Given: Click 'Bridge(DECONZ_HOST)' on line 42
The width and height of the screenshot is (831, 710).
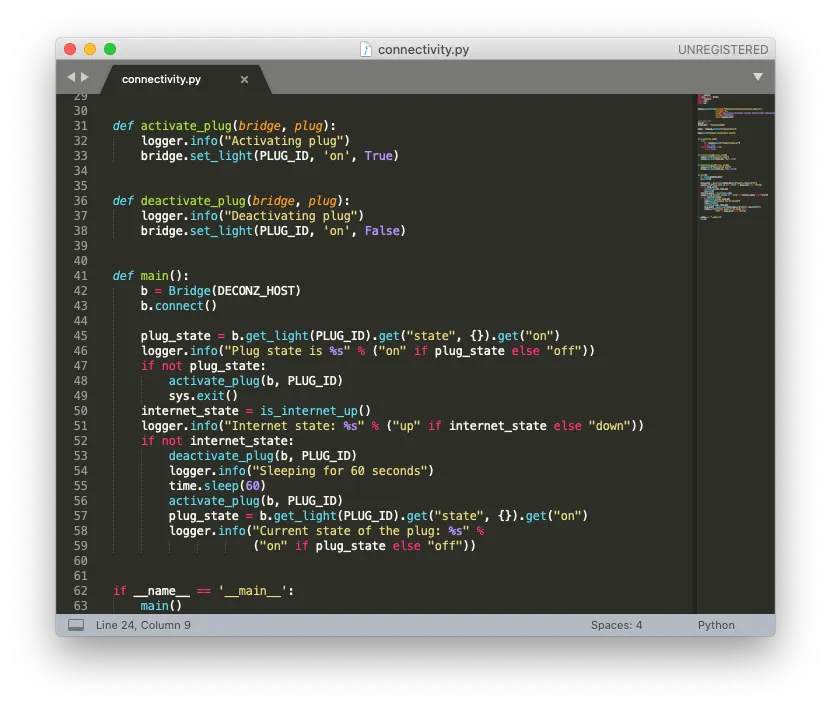Looking at the screenshot, I should click(x=235, y=291).
